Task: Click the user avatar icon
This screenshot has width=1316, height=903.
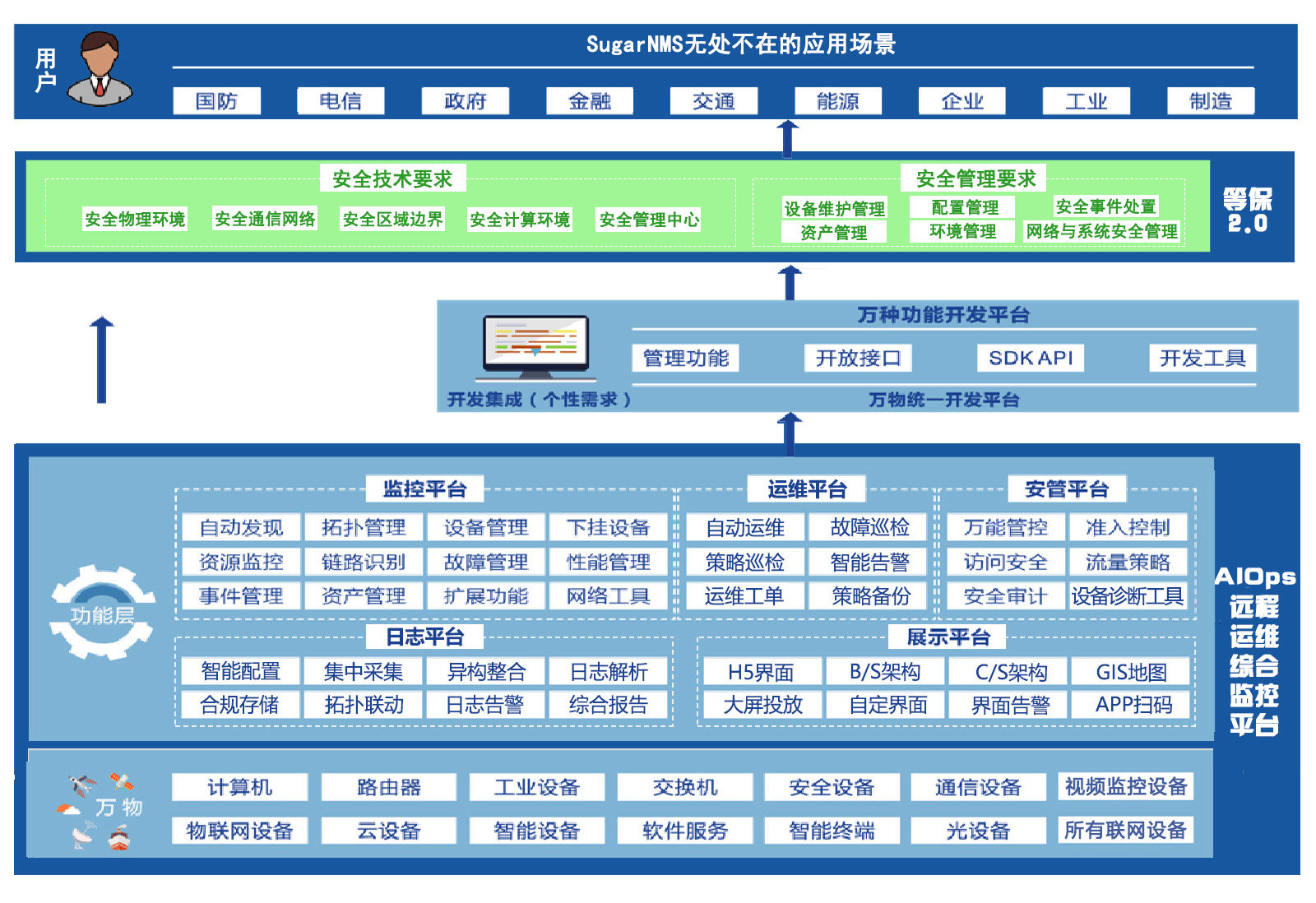Action: 100,69
